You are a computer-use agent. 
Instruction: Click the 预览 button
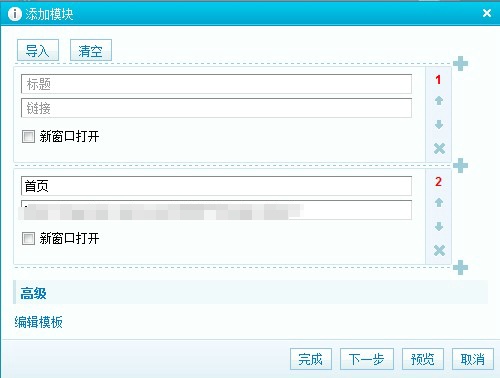[423, 359]
